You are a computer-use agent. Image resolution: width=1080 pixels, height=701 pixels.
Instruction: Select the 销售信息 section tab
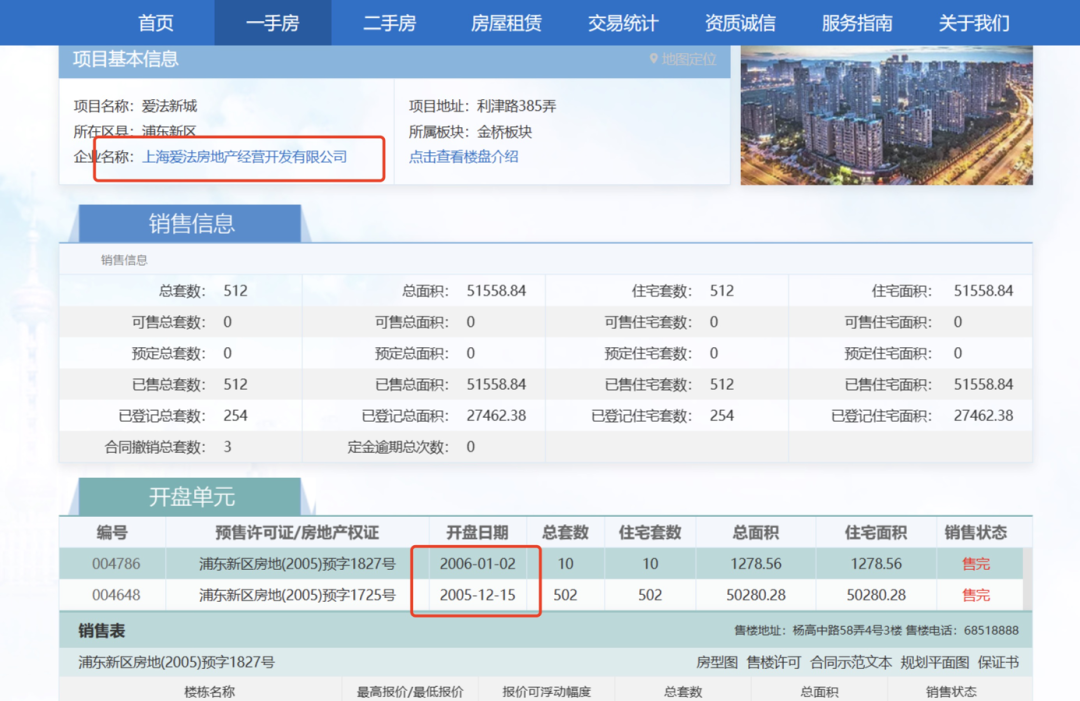click(191, 223)
